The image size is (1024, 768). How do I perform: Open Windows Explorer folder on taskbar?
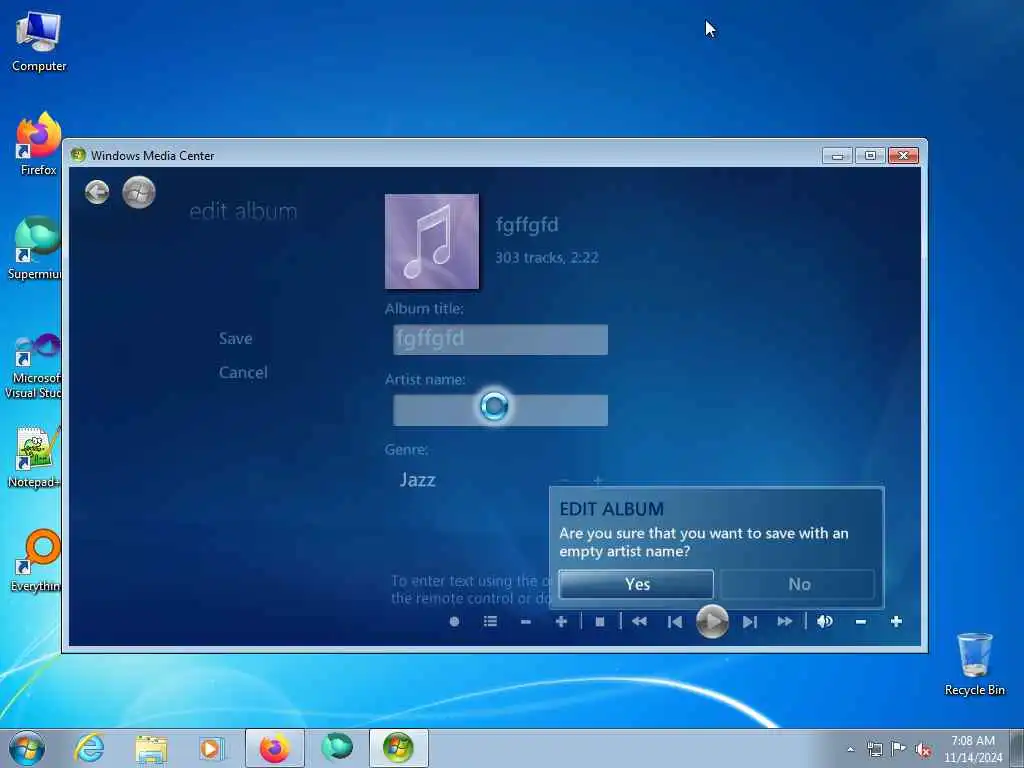click(152, 748)
